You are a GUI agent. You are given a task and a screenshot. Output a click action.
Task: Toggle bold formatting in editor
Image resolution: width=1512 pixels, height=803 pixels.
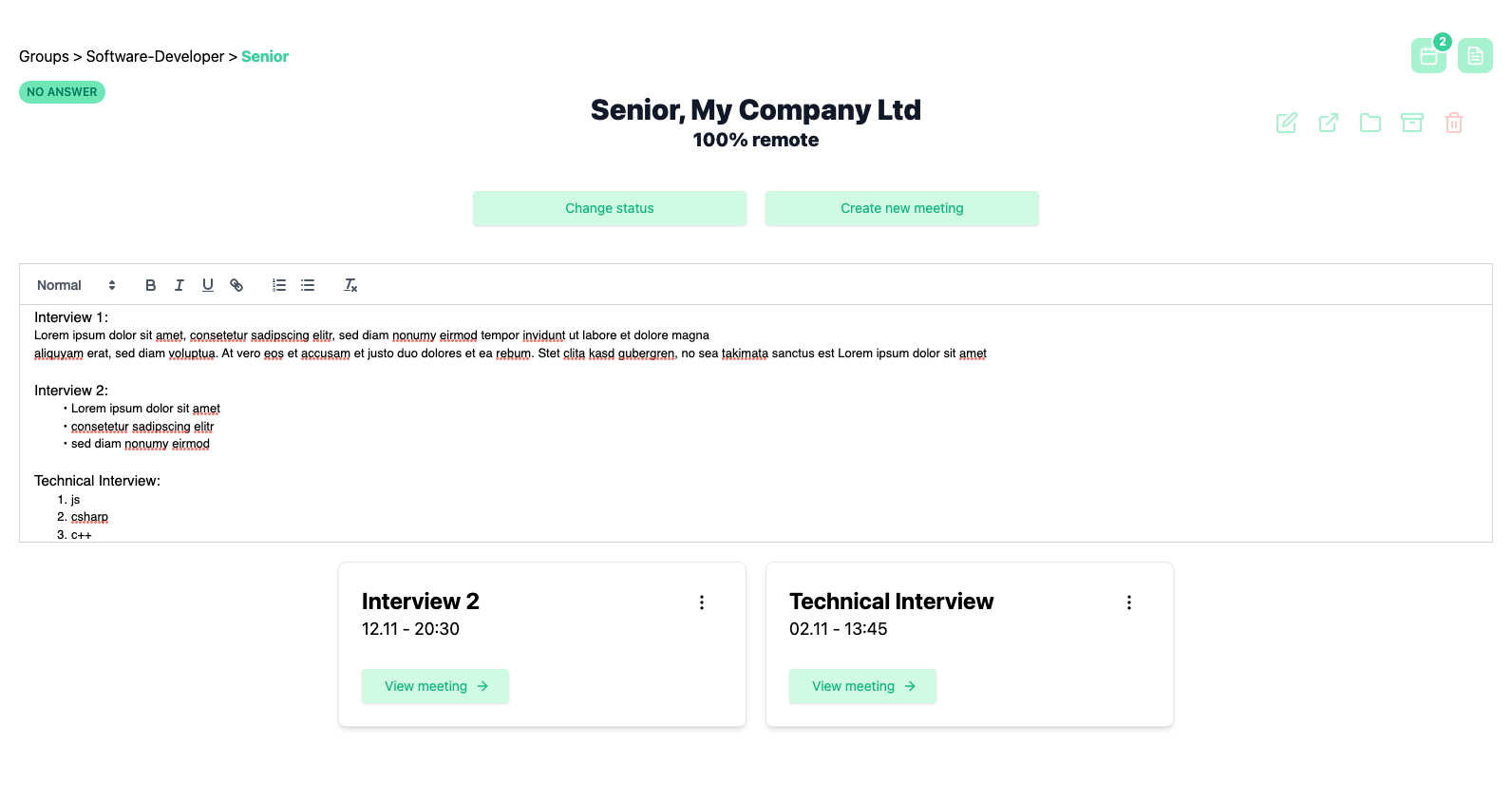click(150, 285)
